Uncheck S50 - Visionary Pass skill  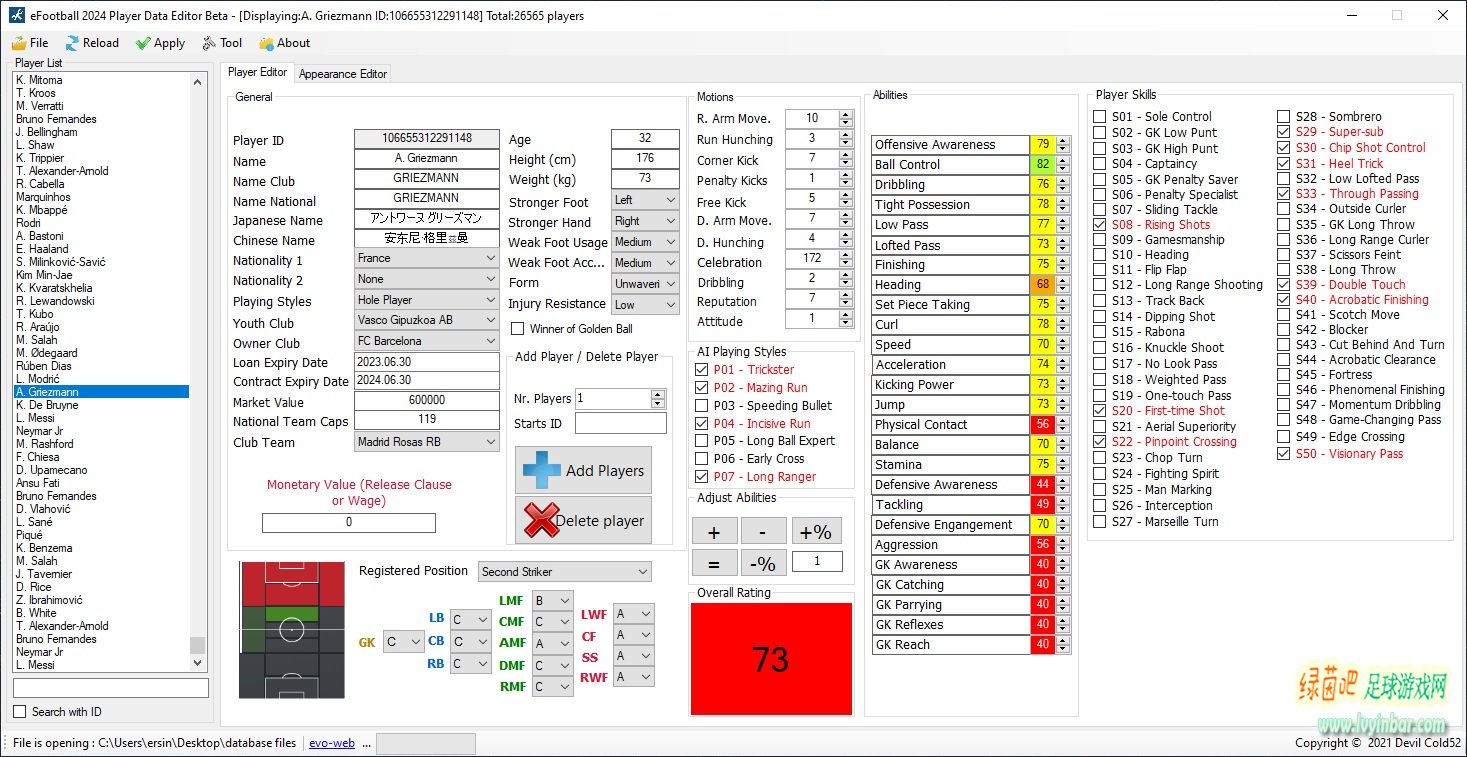[x=1284, y=454]
